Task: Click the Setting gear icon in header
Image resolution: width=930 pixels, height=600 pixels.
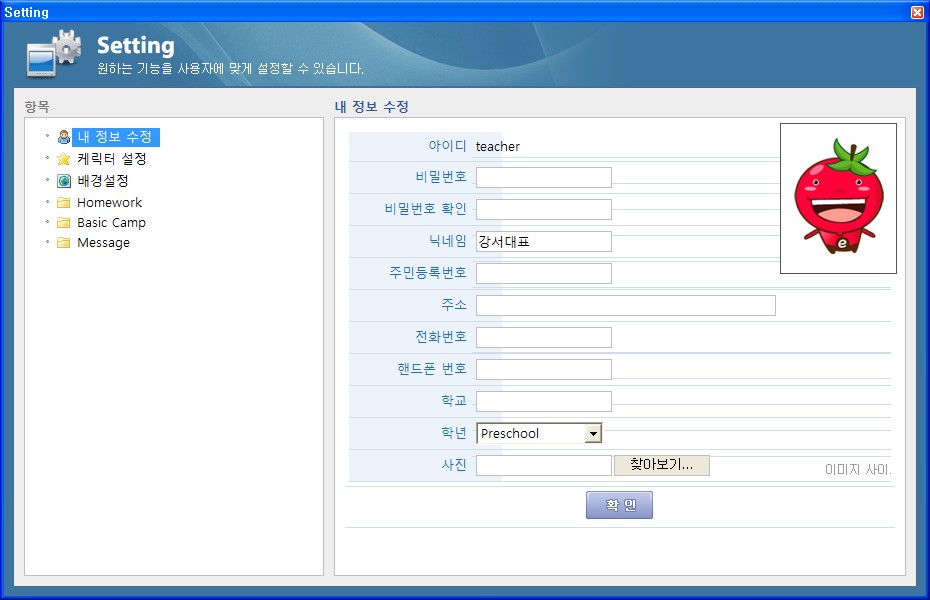Action: pyautogui.click(x=54, y=54)
